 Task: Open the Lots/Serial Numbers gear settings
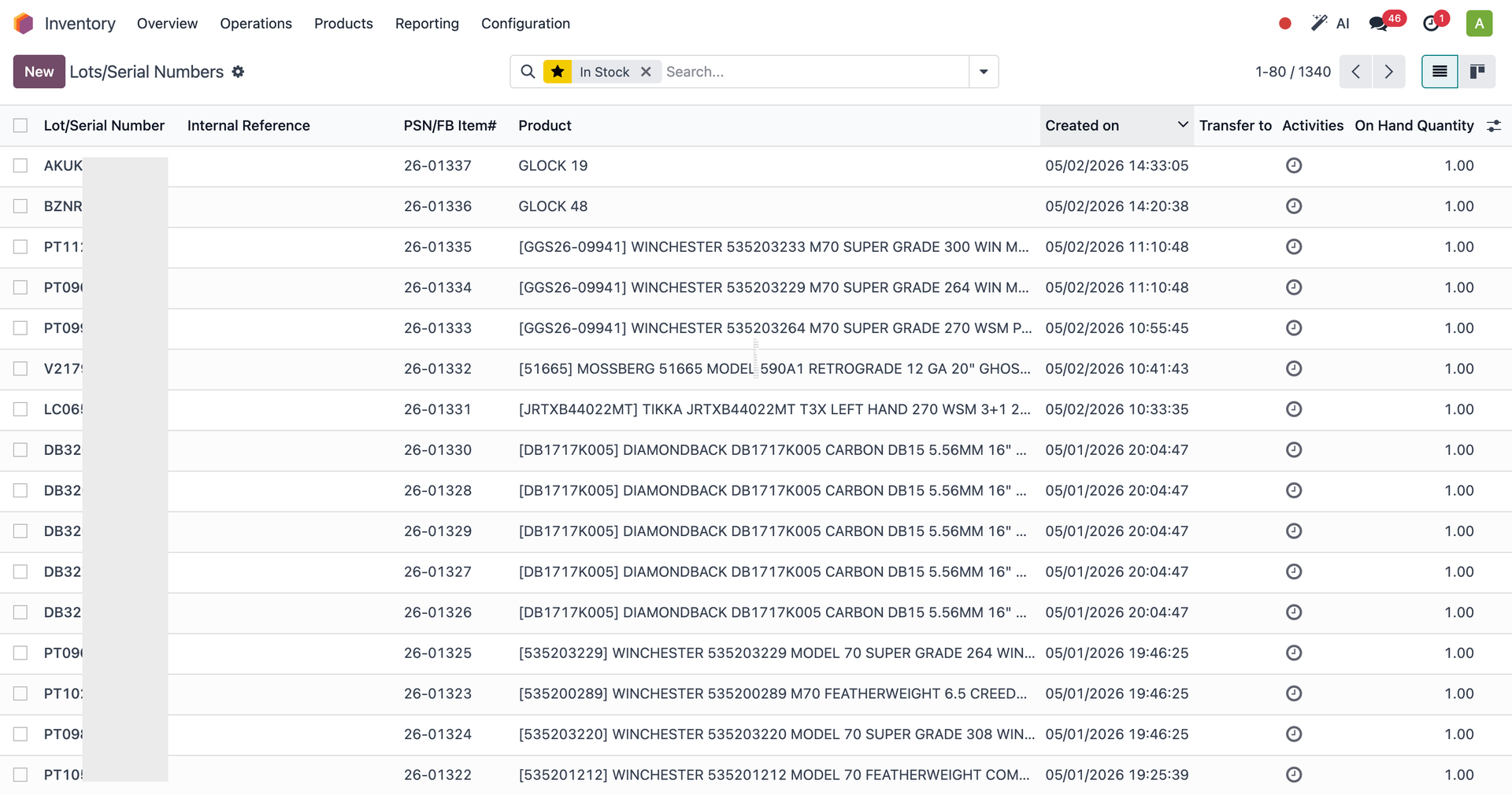tap(238, 72)
